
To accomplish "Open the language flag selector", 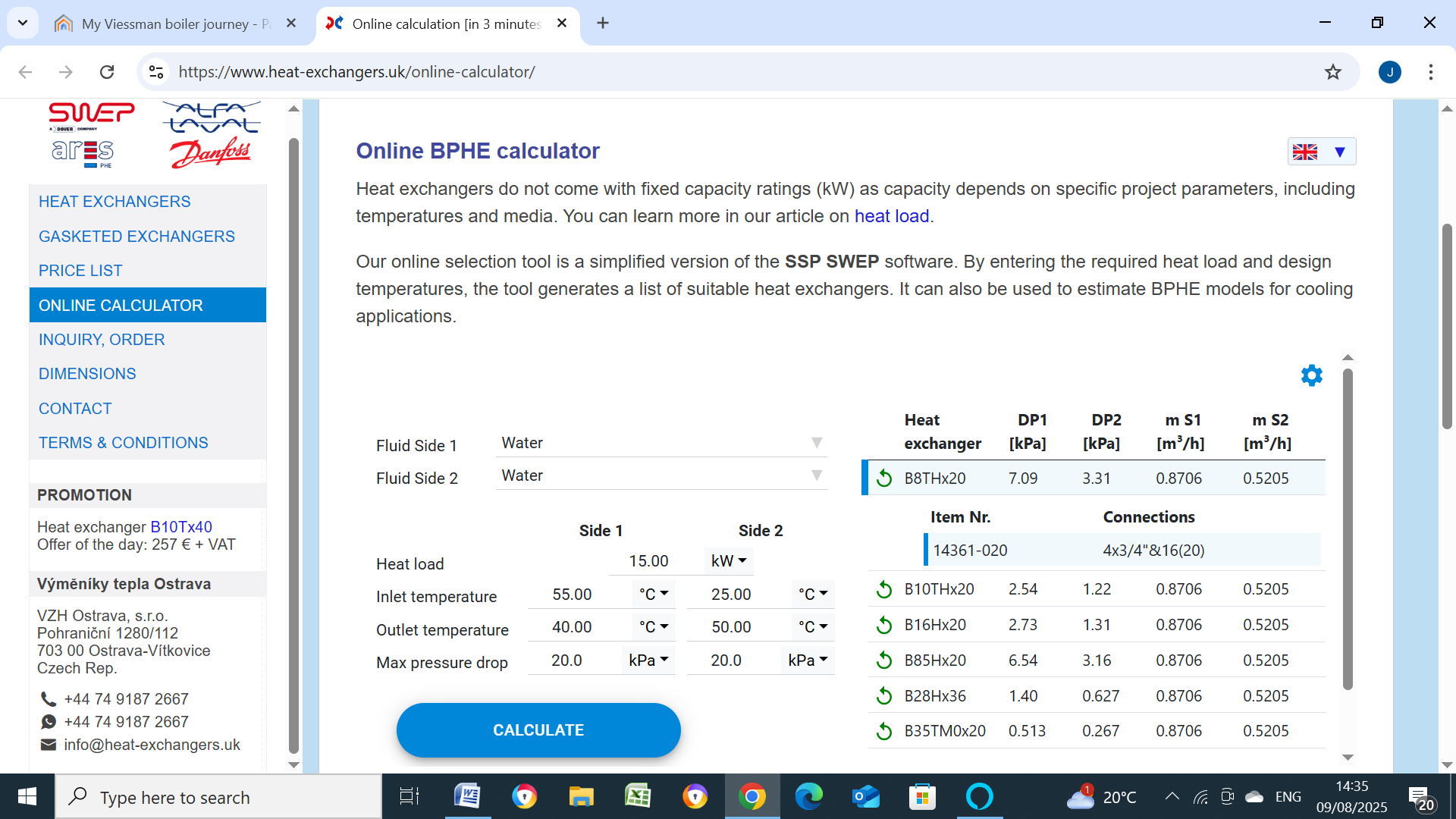I will (x=1321, y=152).
